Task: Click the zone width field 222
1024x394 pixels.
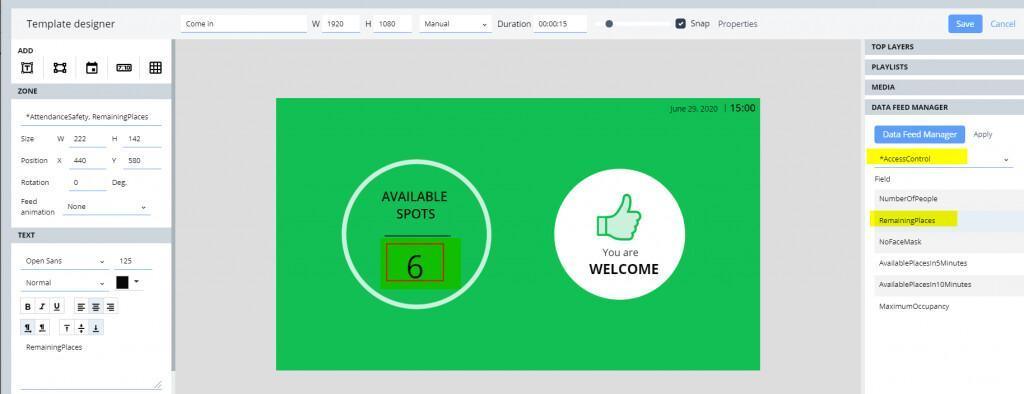Action: tap(87, 139)
